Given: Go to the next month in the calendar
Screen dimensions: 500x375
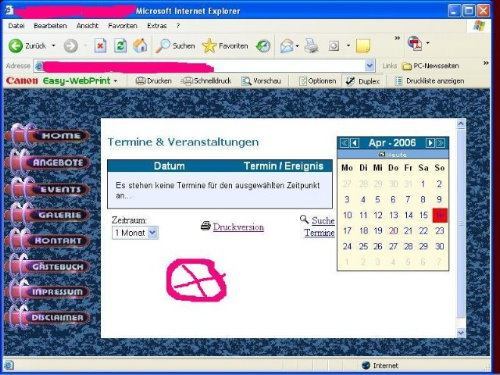Looking at the screenshot, I should [430, 143].
